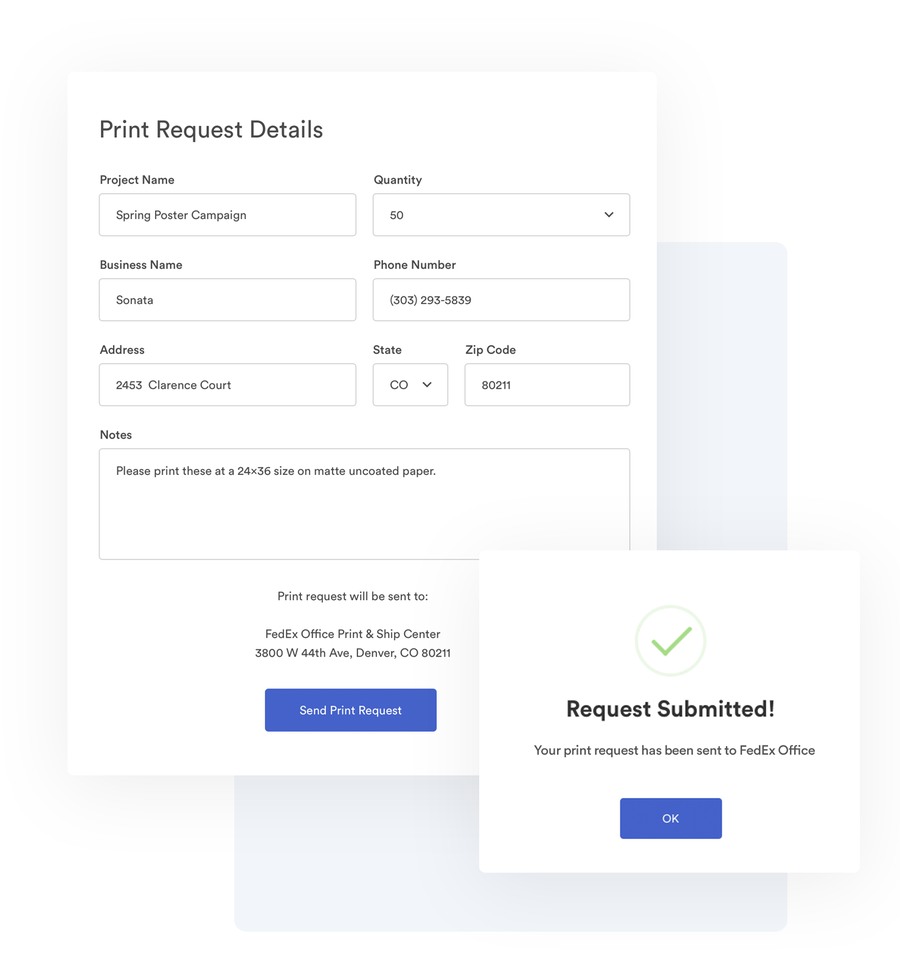Click the Send Print Request button
The width and height of the screenshot is (900, 973).
[x=351, y=710]
